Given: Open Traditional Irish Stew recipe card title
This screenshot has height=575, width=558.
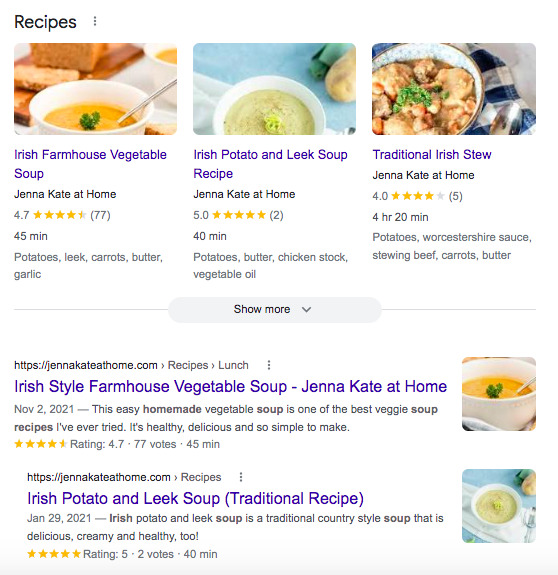Looking at the screenshot, I should point(432,154).
